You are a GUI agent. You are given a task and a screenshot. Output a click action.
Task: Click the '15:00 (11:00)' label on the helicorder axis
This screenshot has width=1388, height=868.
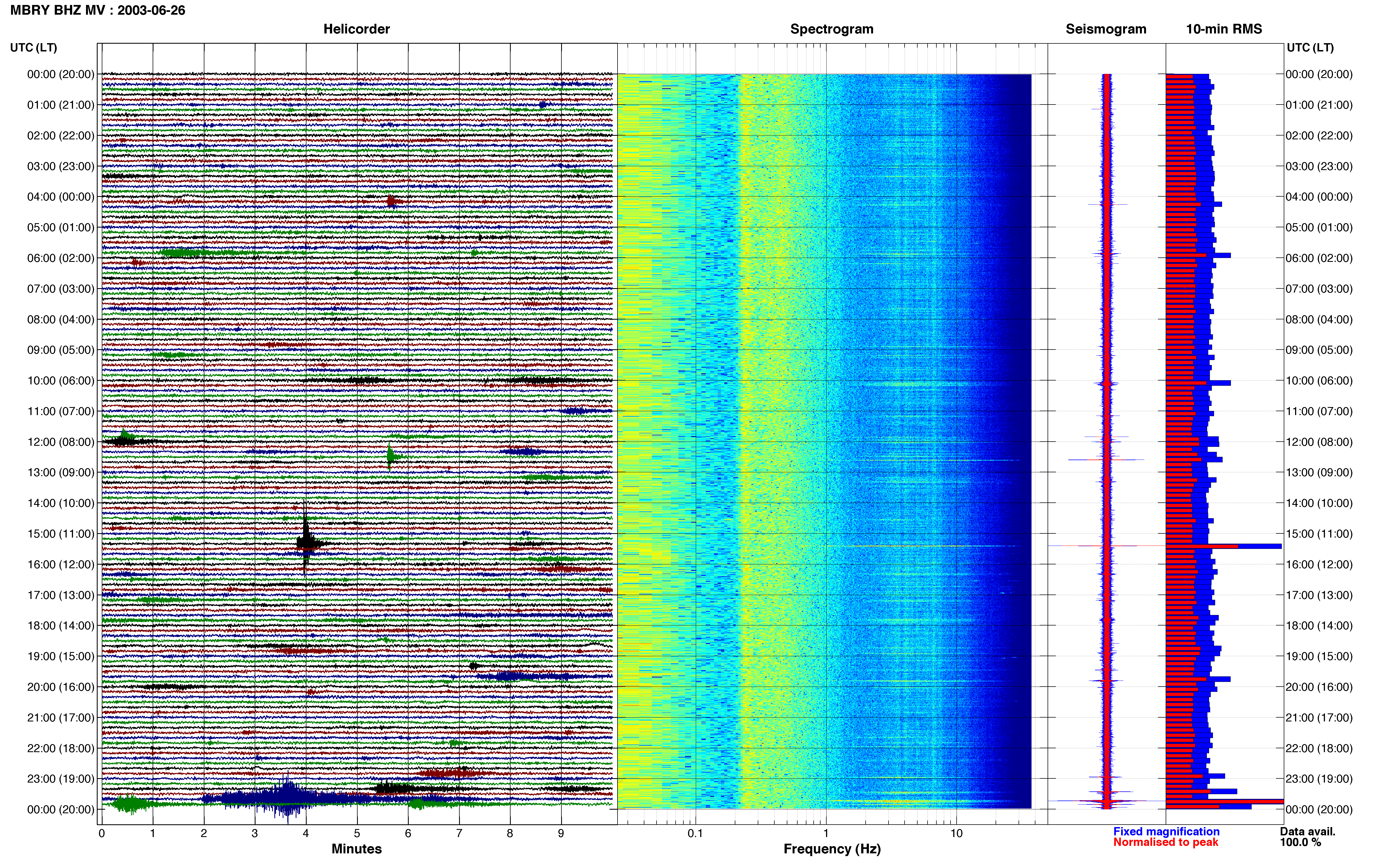[60, 533]
